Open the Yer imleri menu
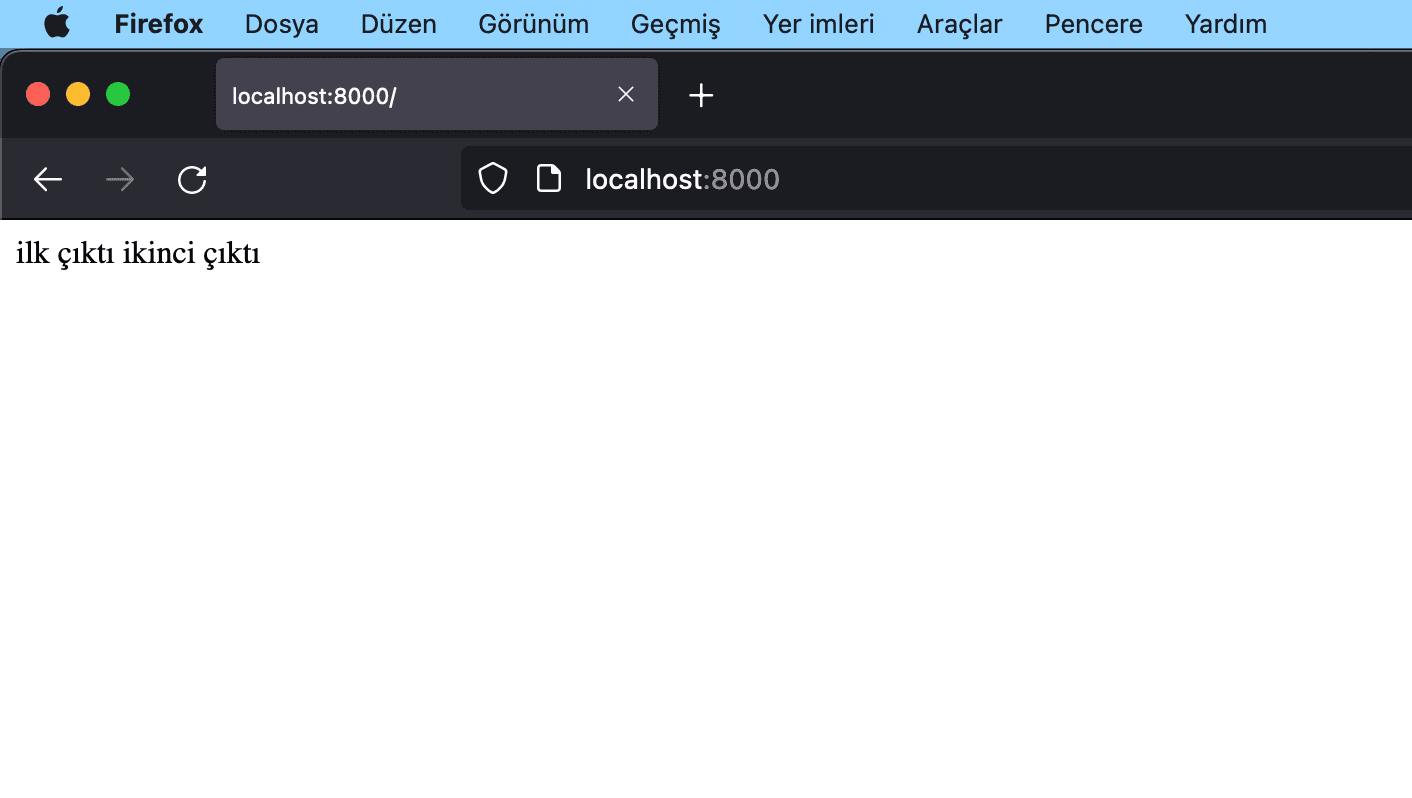 pos(818,24)
